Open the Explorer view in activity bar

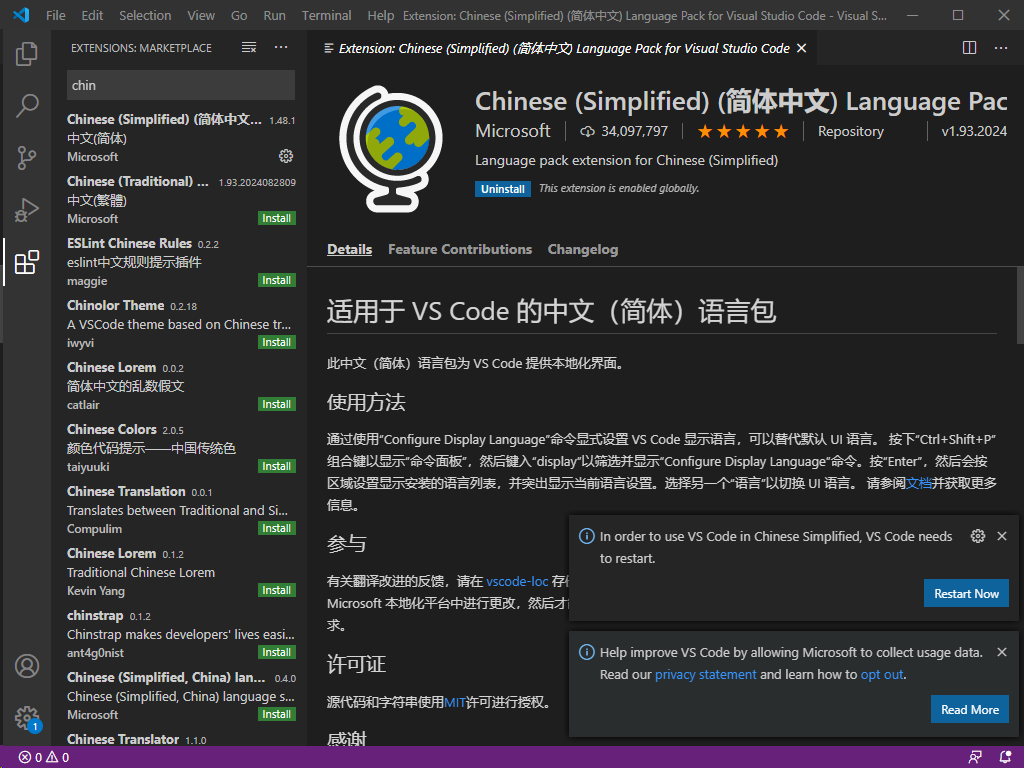point(27,53)
